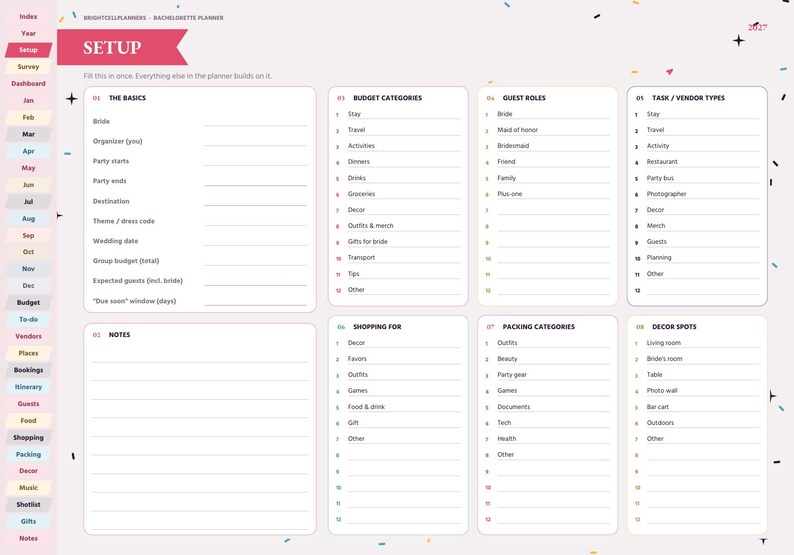Select the Party ends field
Image resolution: width=794 pixels, height=555 pixels.
coord(255,180)
